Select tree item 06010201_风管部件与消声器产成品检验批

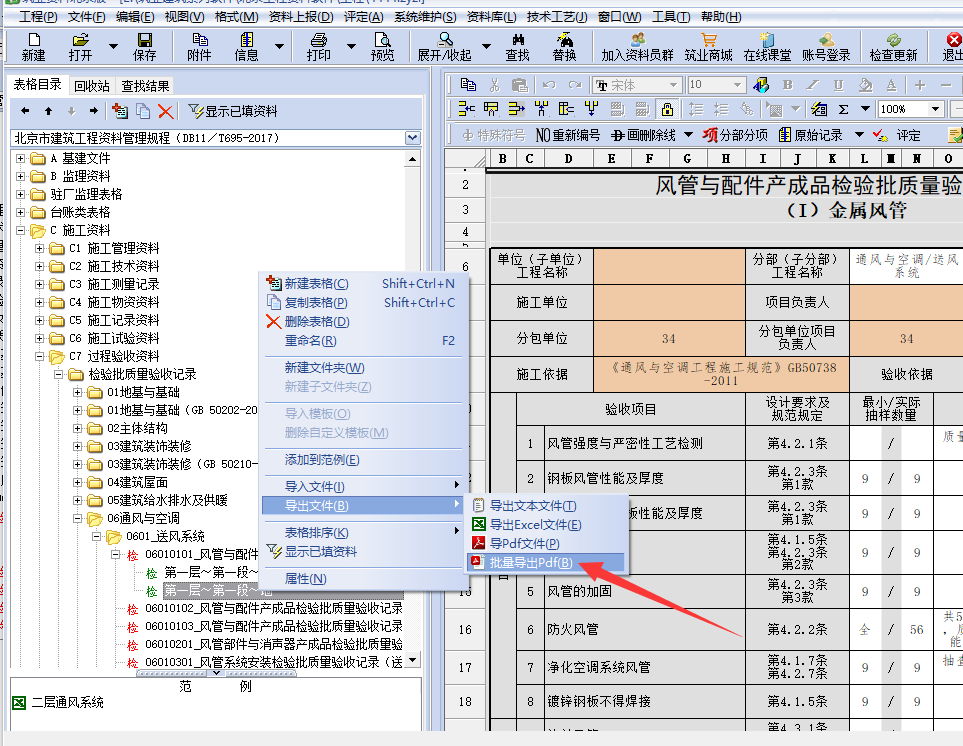[274, 645]
